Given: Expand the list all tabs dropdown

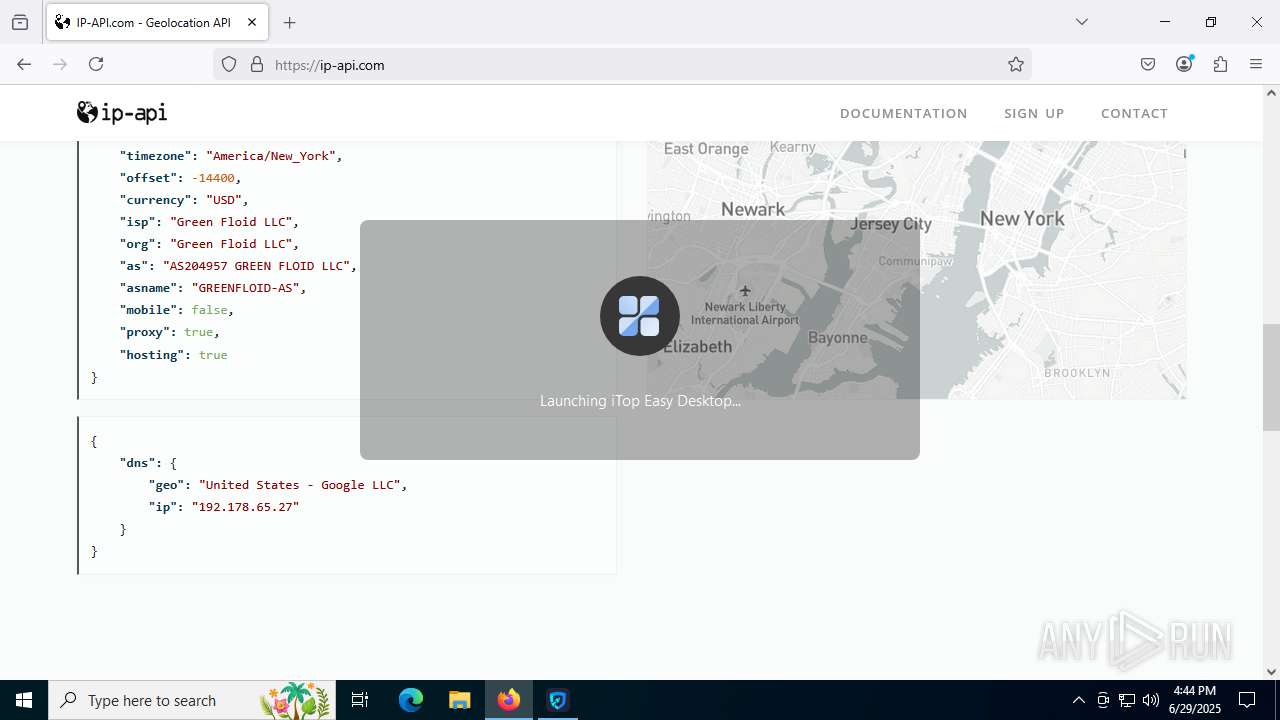Looking at the screenshot, I should (x=1081, y=22).
